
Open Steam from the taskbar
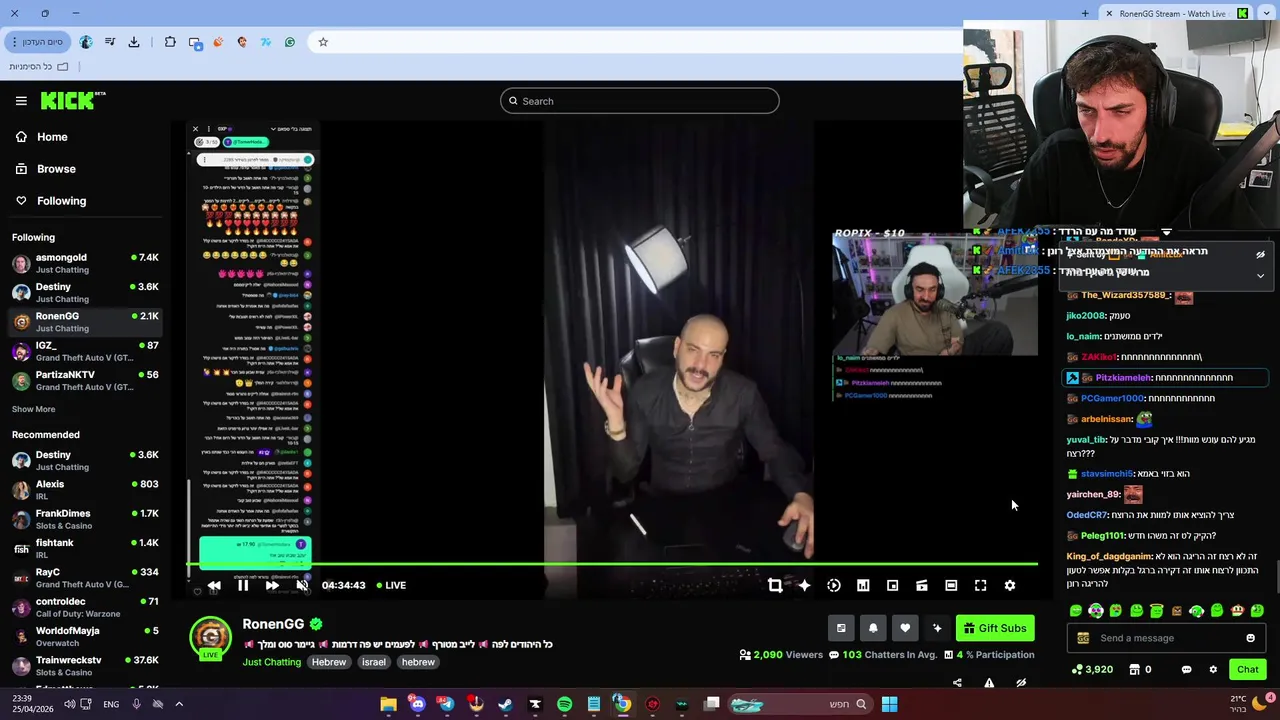[x=505, y=704]
